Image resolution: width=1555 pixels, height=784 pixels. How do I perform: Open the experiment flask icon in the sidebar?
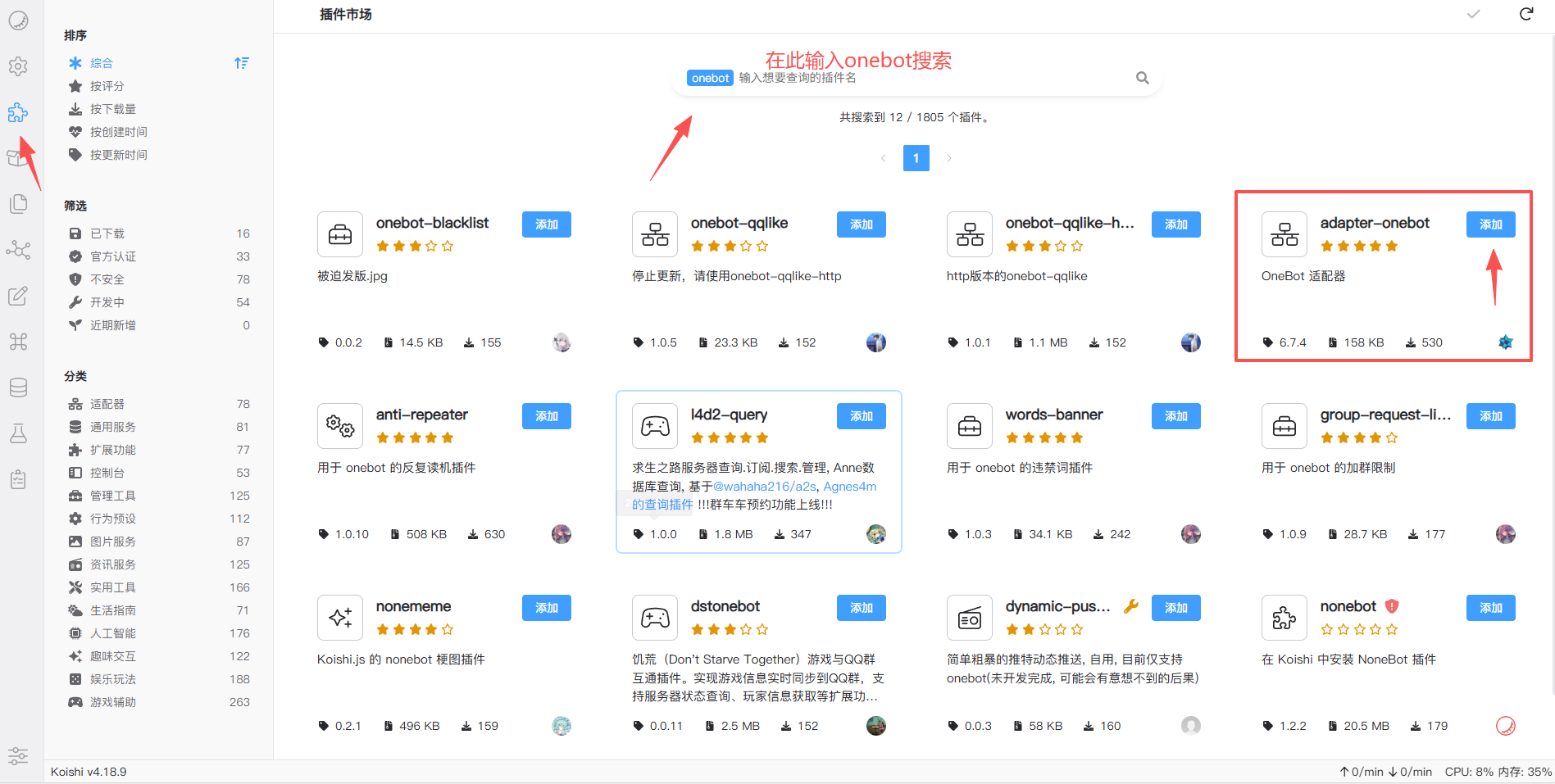coord(18,433)
